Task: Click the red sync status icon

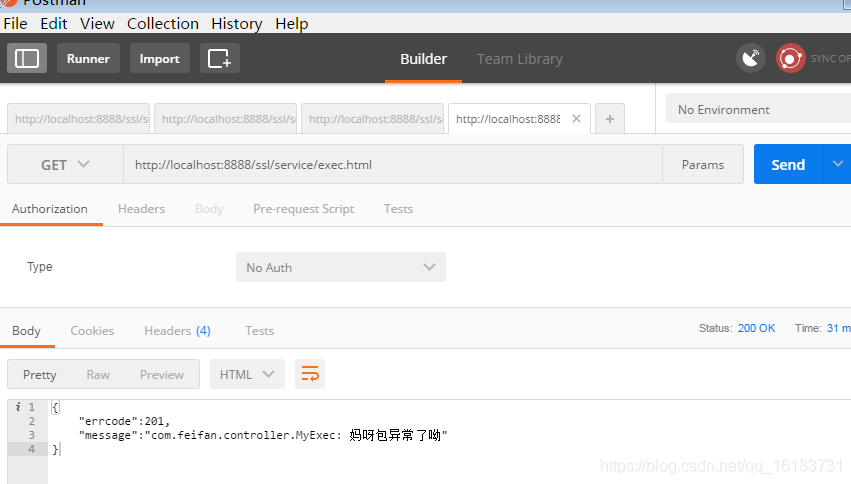Action: [x=790, y=58]
